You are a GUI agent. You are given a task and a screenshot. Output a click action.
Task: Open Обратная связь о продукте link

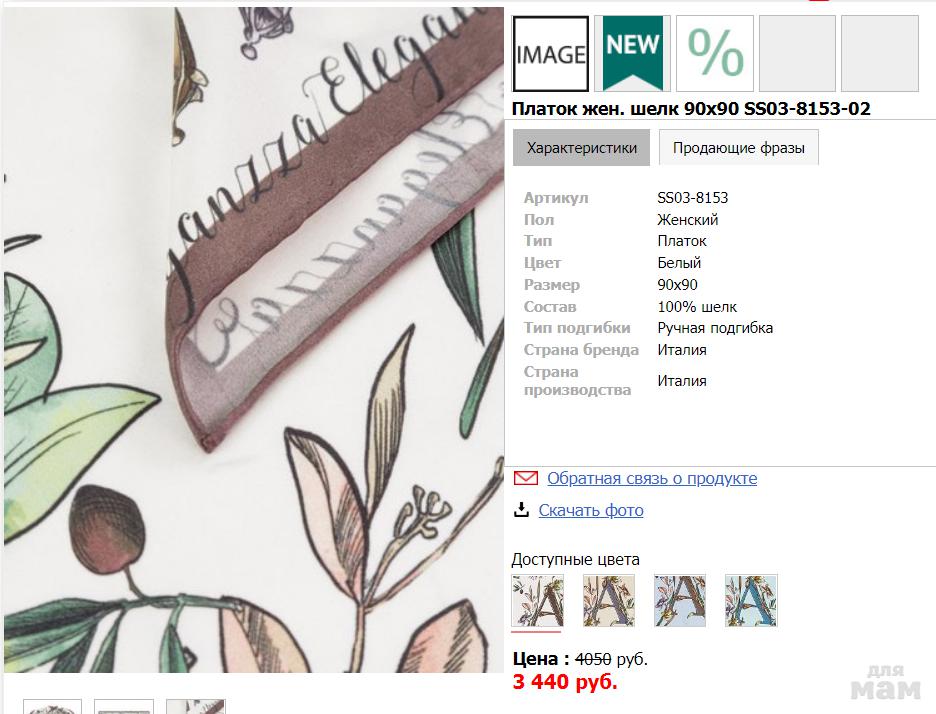(x=652, y=479)
